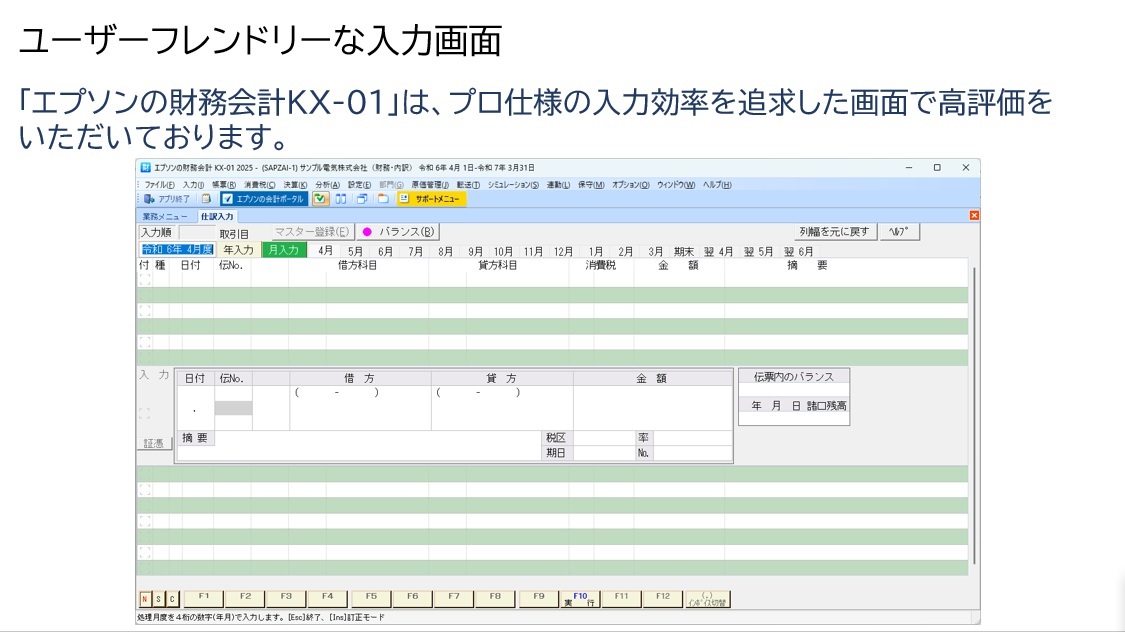Click the ヘルプ button next to 列幅を元に戻す
Screen dimensions: 1125x632
pyautogui.click(x=898, y=232)
